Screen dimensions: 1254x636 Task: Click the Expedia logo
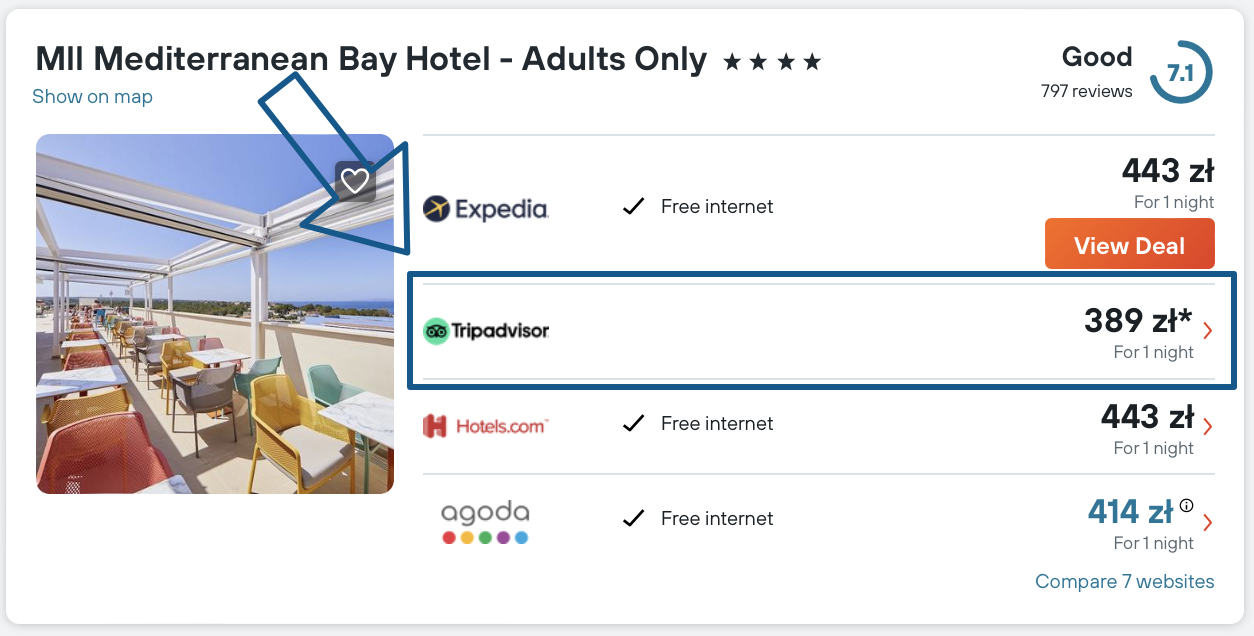[486, 208]
